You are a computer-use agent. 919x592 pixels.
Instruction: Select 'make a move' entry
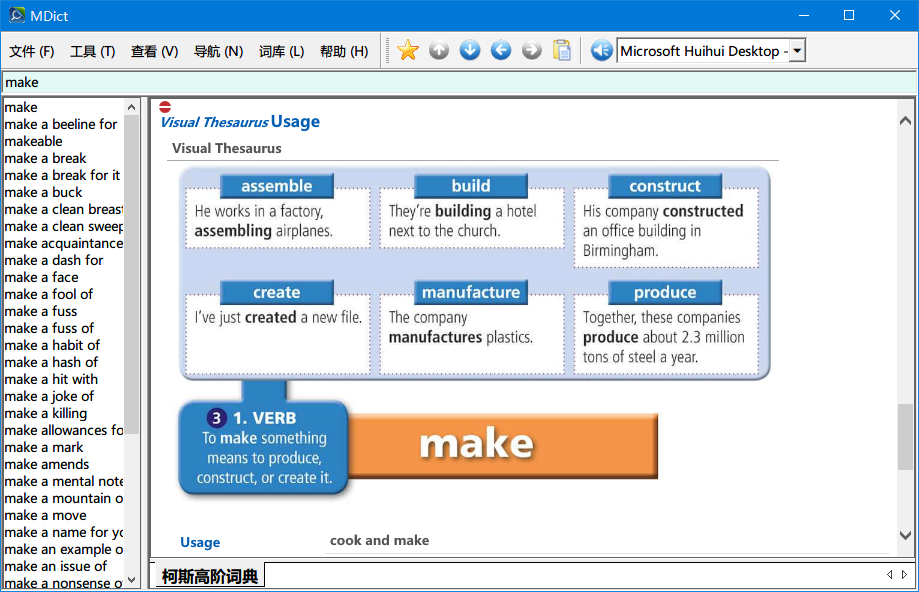pyautogui.click(x=45, y=515)
